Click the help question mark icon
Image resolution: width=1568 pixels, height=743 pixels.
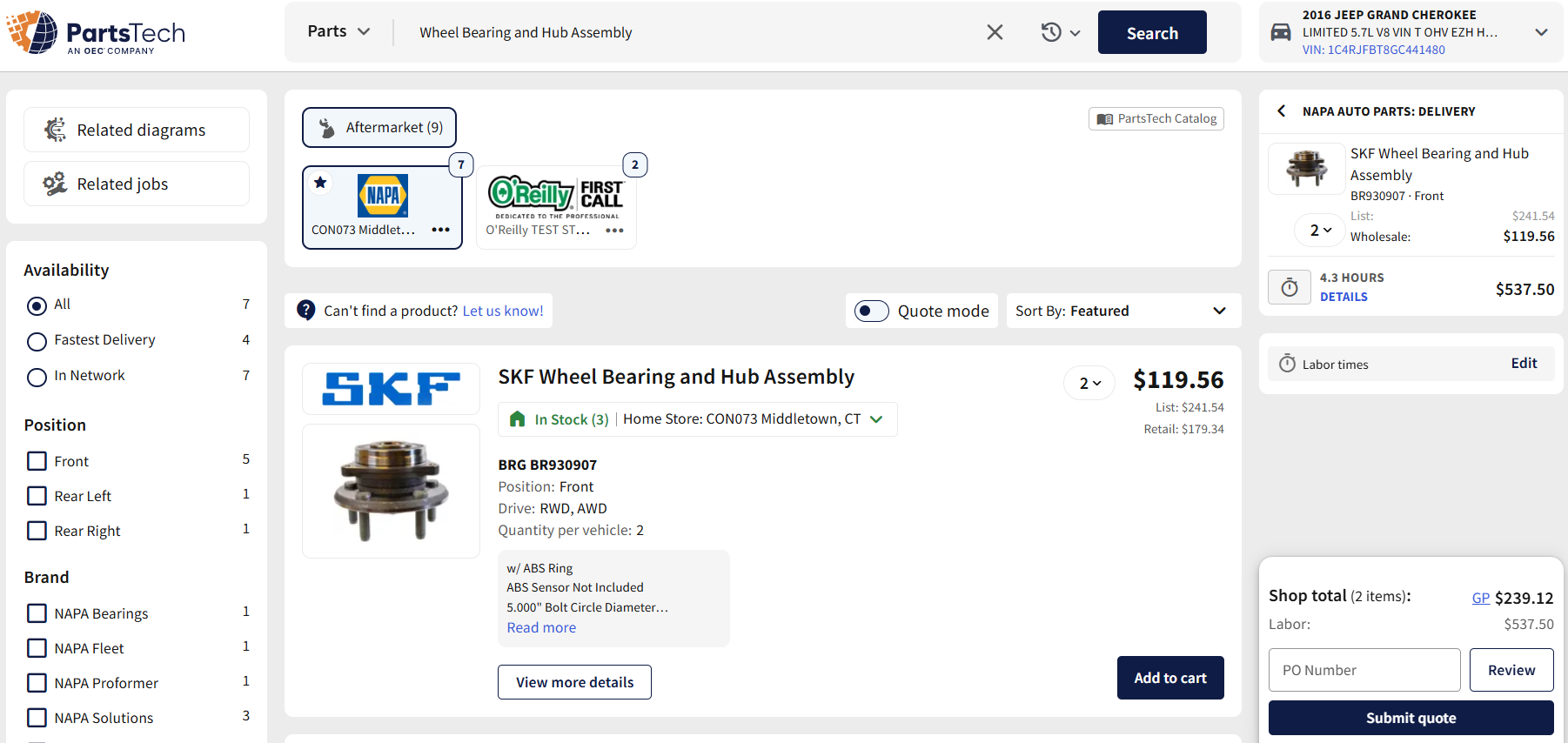click(305, 311)
